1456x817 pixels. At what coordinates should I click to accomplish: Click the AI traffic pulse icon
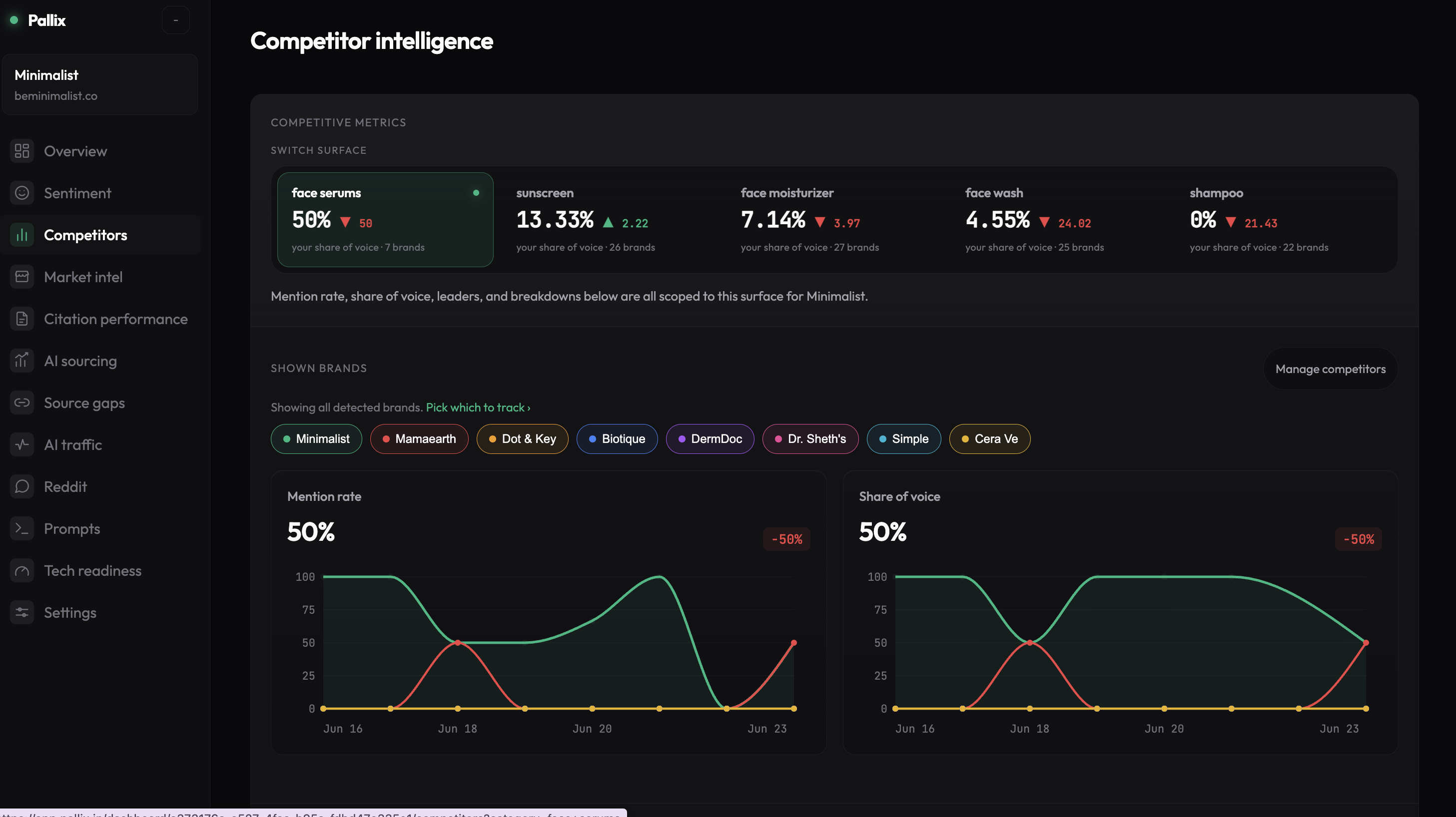click(x=22, y=444)
